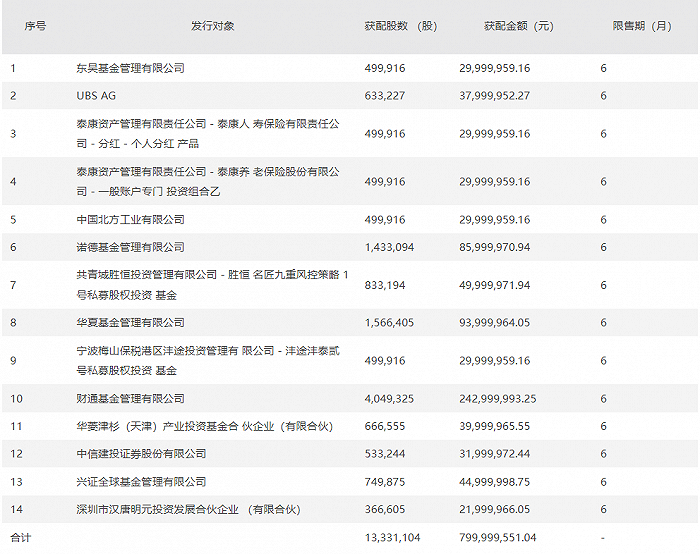This screenshot has width=700, height=554.
Task: Select the amount 21,999,966.05
Action: [495, 509]
